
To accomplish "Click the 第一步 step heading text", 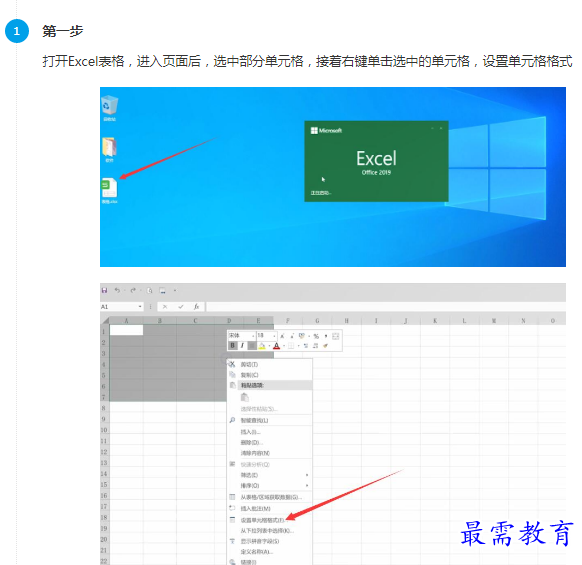I will [63, 31].
